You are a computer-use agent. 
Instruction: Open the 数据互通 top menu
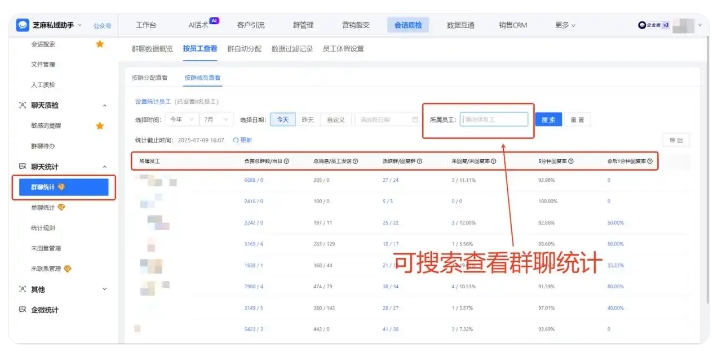coord(461,25)
